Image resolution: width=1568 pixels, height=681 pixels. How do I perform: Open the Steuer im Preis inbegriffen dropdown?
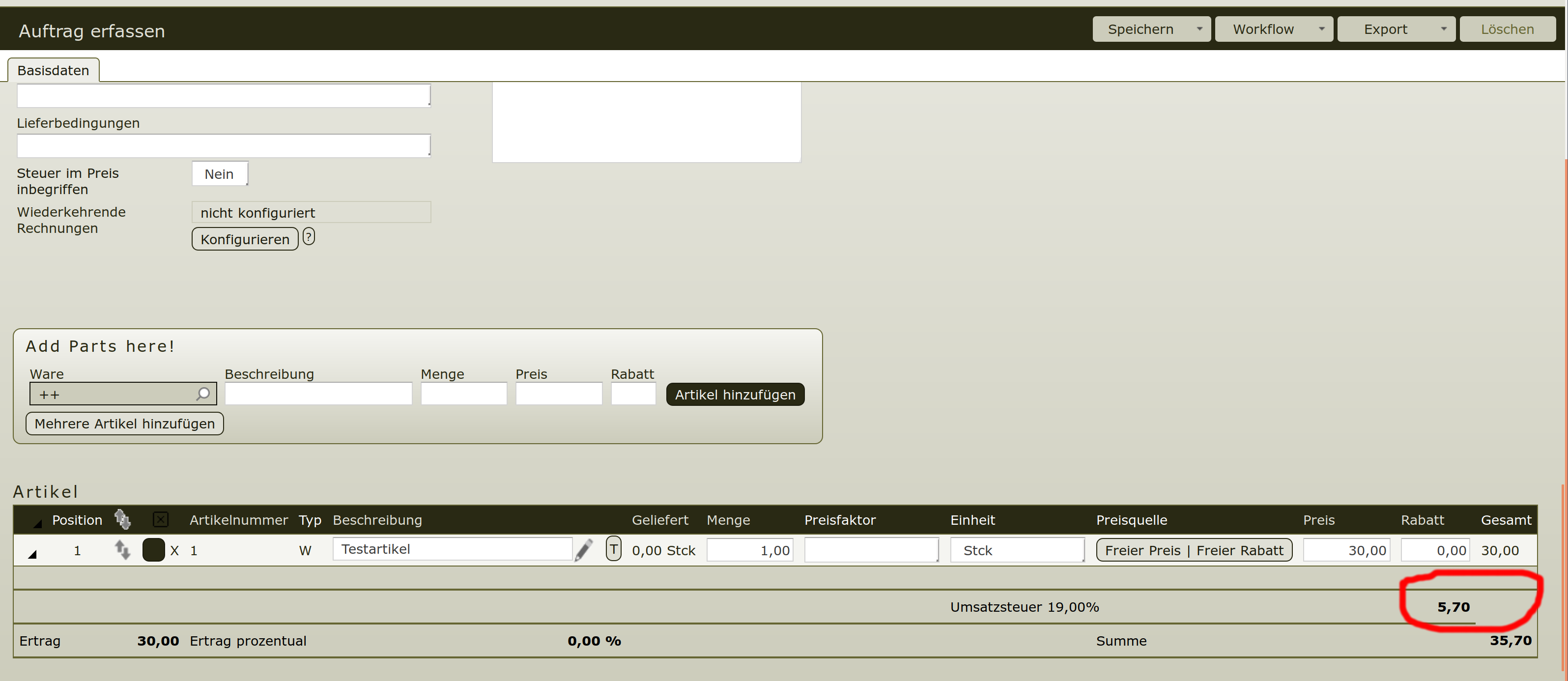[220, 174]
